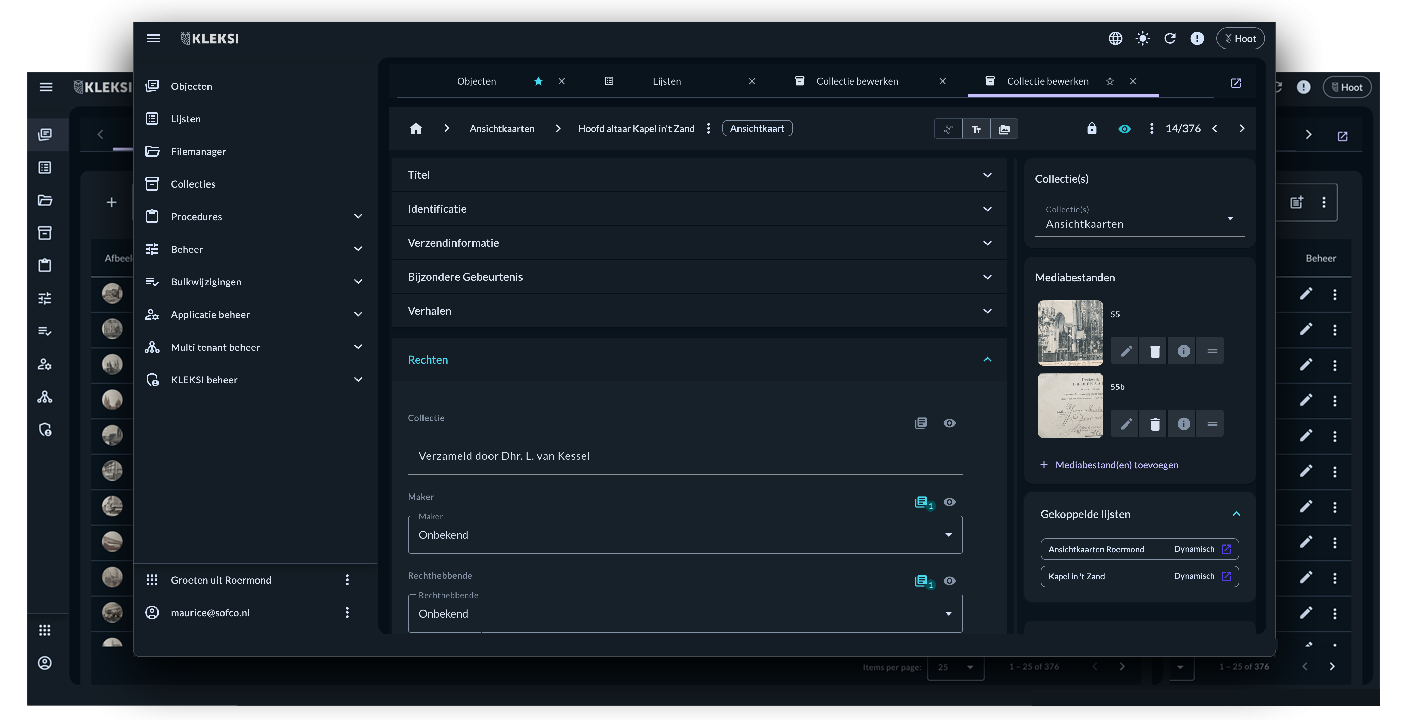The width and height of the screenshot is (1411, 720).
Task: Toggle the eye icon for the Rechthebbende field
Action: (949, 581)
